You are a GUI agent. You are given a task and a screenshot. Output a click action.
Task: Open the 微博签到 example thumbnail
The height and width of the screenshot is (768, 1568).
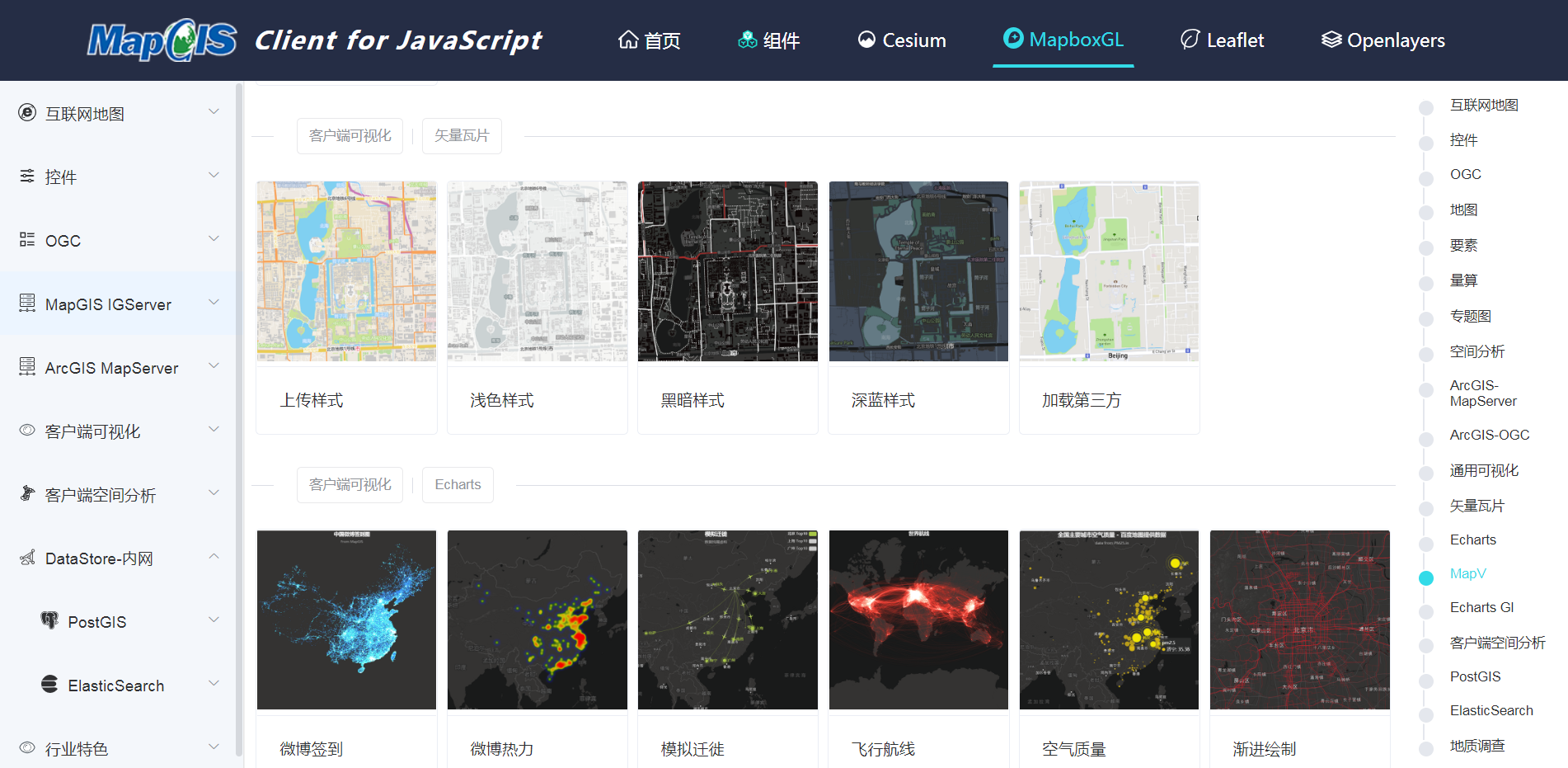(x=346, y=620)
